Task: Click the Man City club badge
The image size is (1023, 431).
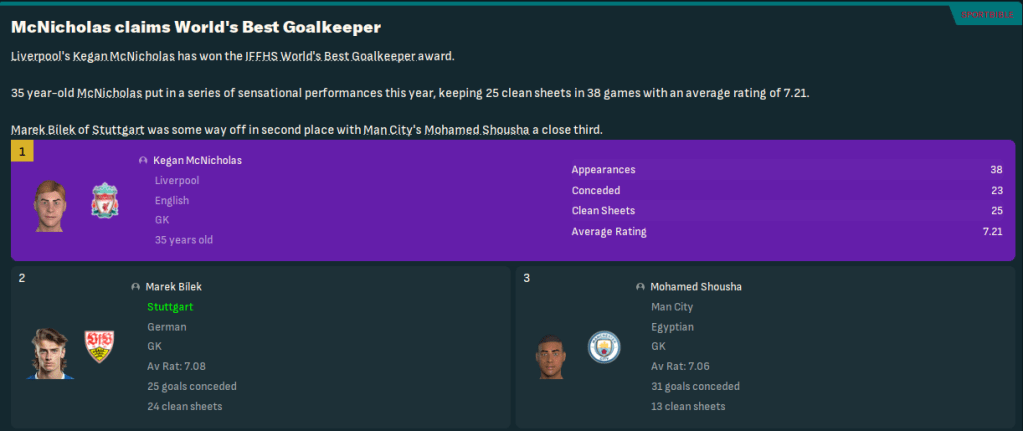Action: [604, 346]
